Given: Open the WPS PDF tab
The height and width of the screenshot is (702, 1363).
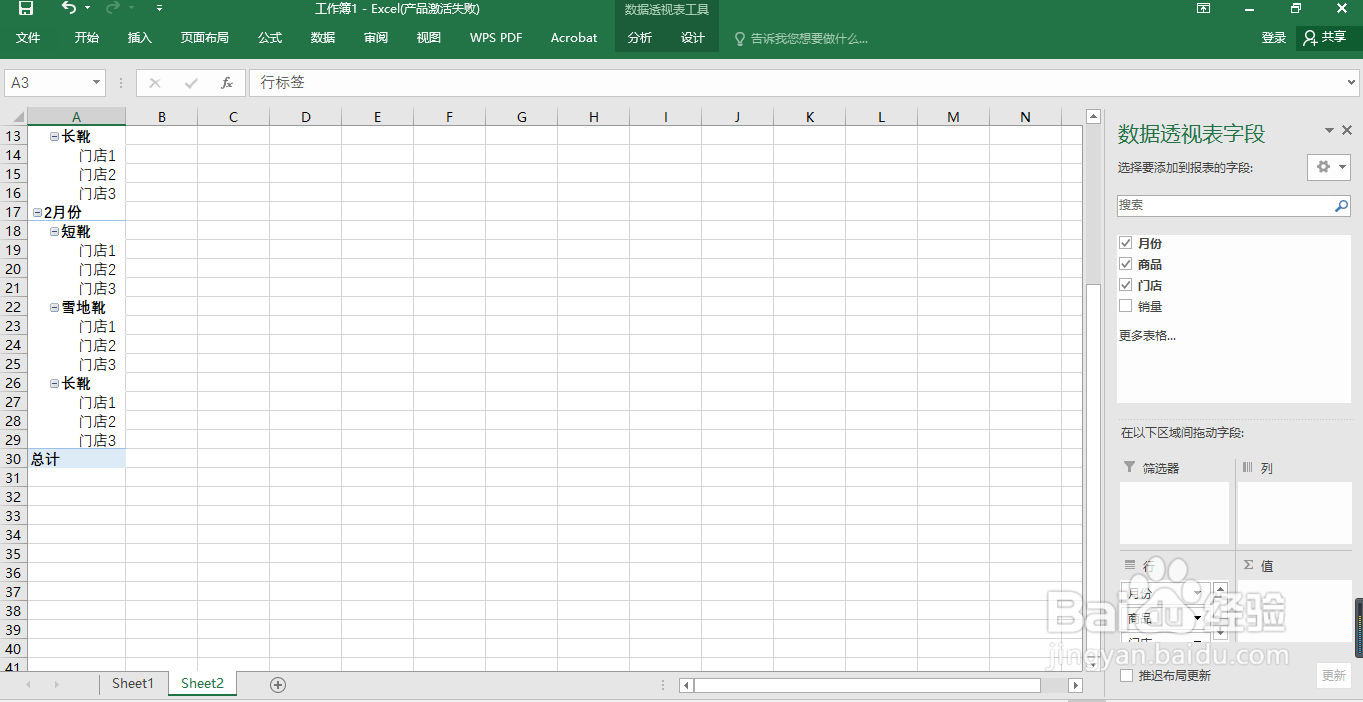Looking at the screenshot, I should 496,38.
